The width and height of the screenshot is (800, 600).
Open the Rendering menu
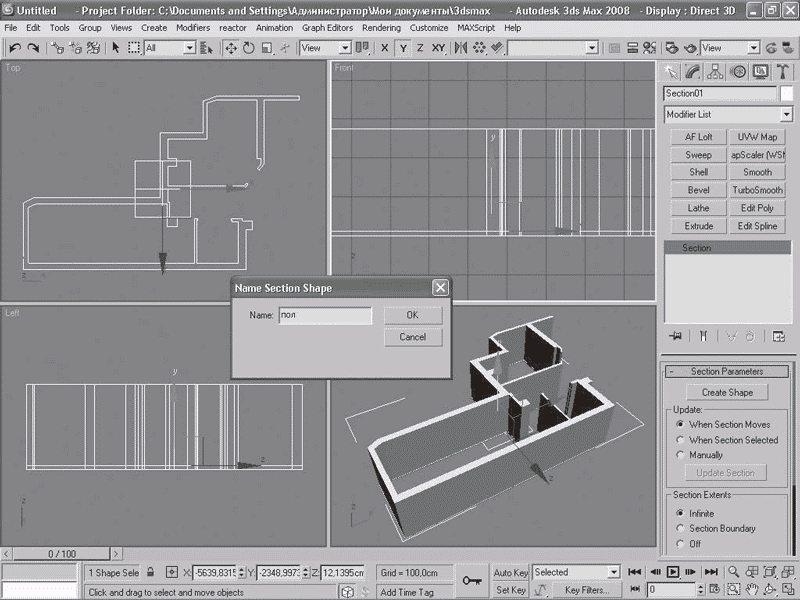381,28
